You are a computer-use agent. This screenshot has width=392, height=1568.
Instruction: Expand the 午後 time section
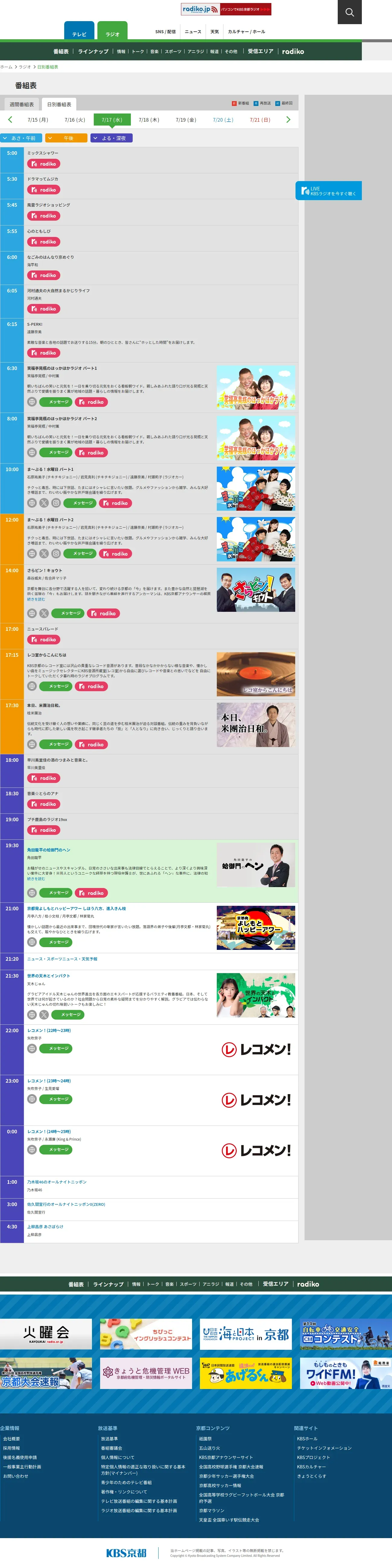pos(67,138)
